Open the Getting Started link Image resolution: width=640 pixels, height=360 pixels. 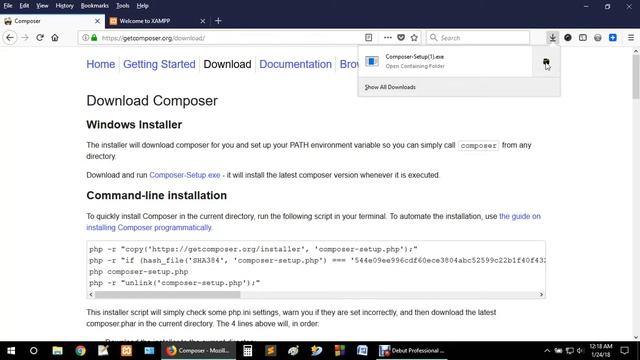159,64
